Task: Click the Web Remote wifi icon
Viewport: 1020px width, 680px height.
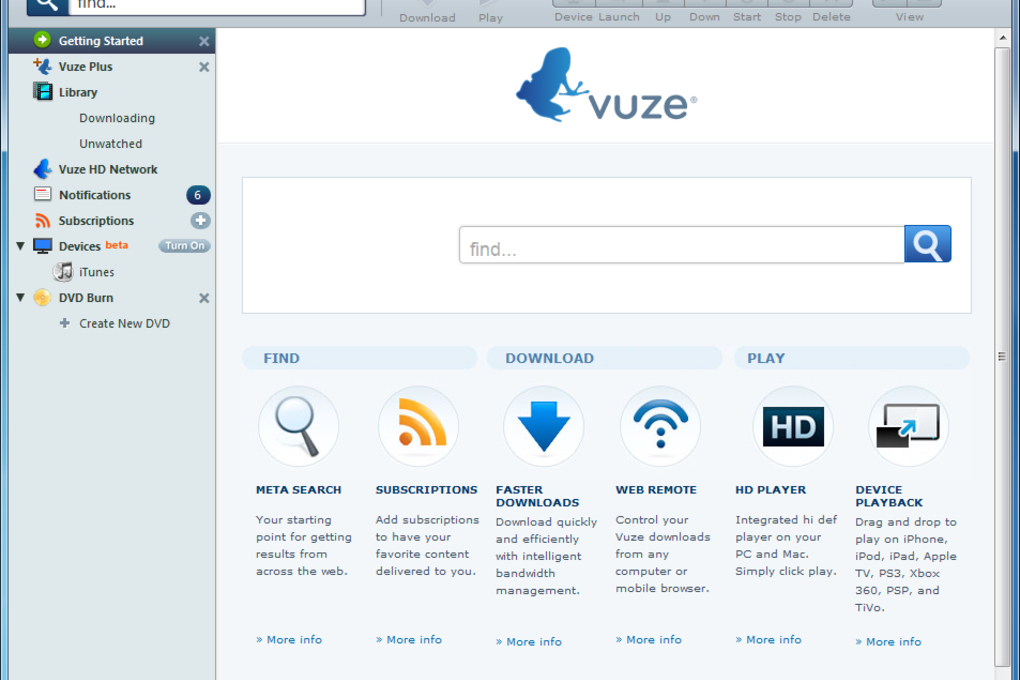Action: click(x=660, y=426)
